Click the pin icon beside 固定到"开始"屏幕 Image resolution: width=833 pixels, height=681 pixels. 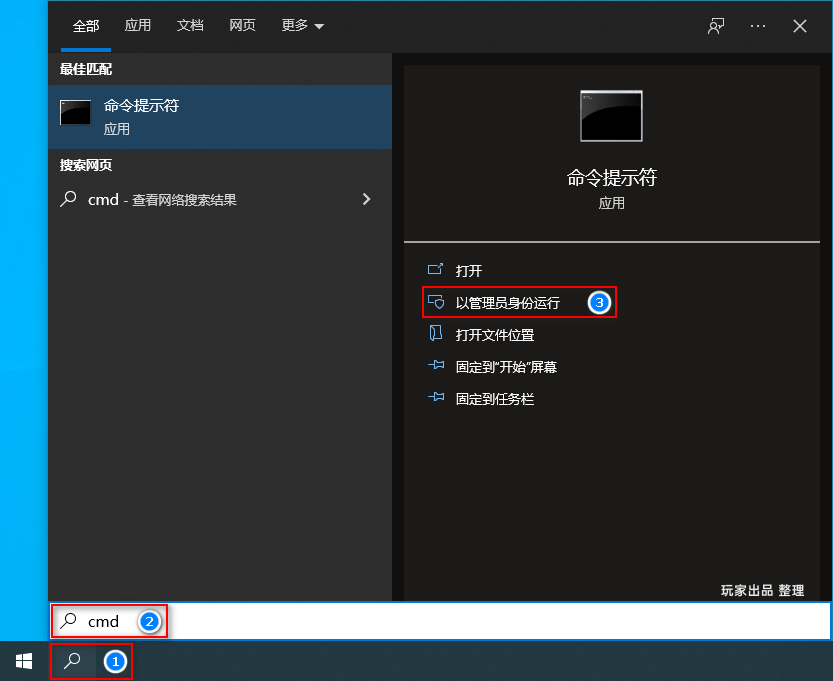(435, 366)
